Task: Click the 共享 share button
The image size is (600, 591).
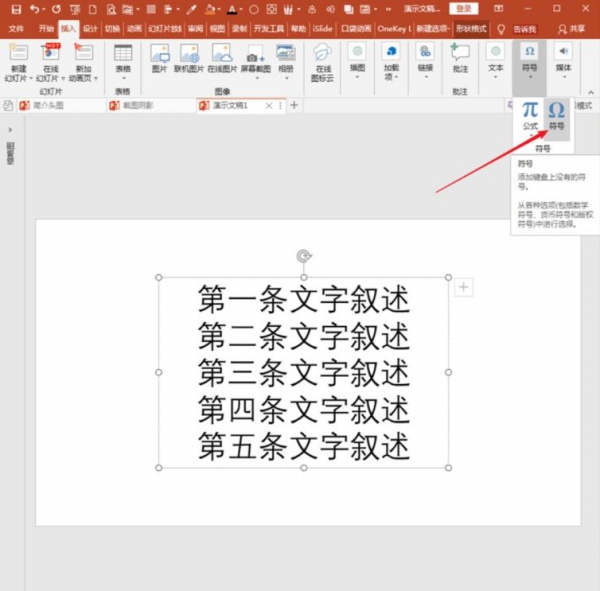Action: point(571,29)
